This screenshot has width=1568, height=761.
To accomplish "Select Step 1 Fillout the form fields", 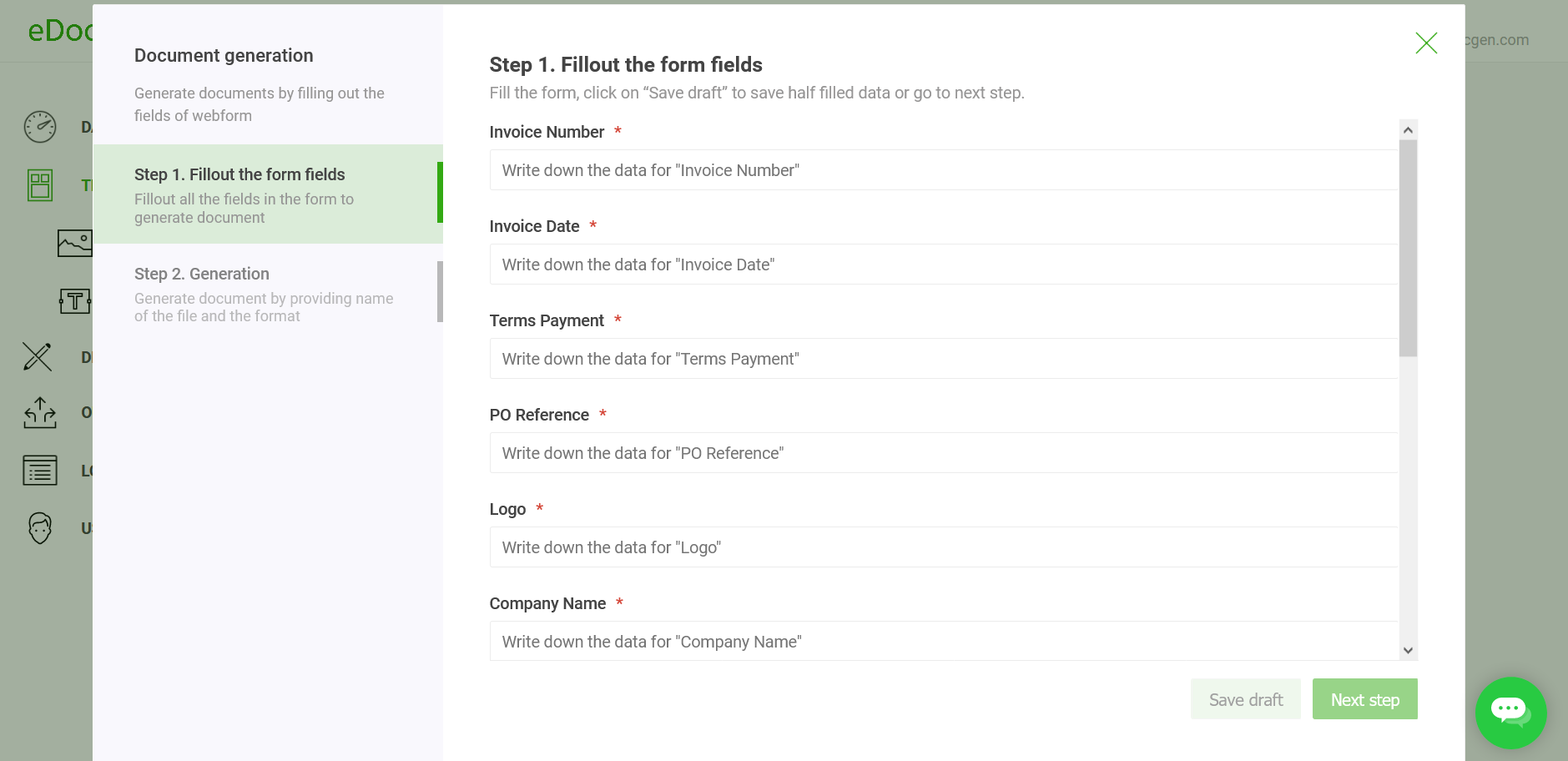I will (267, 194).
